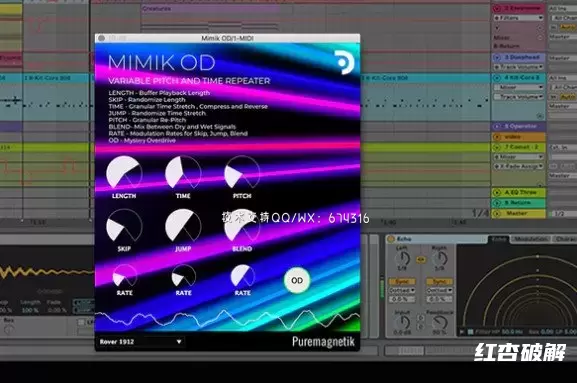The width and height of the screenshot is (577, 383).
Task: Toggle the round OD overdrive button
Action: 297,280
